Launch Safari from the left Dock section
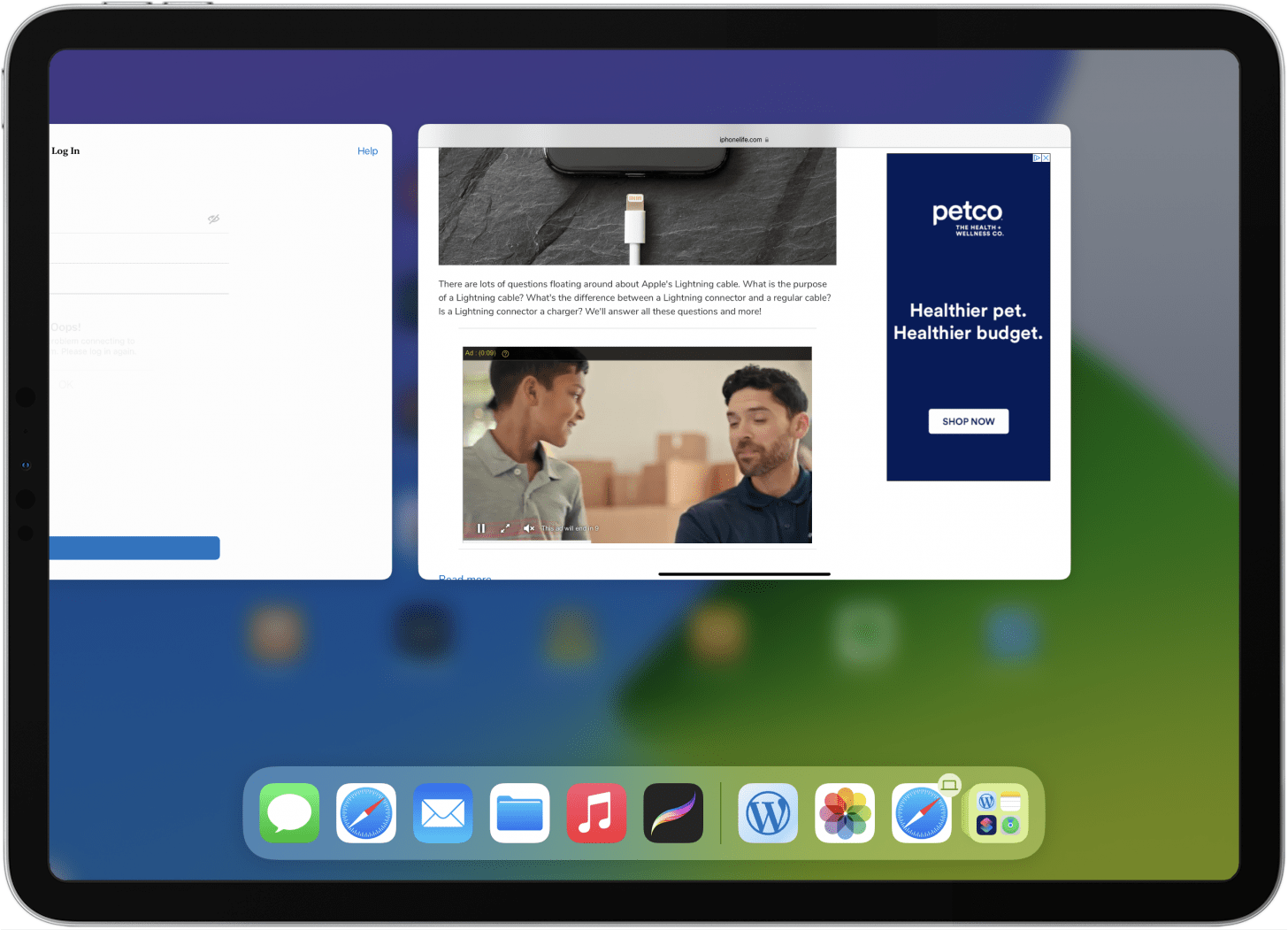This screenshot has width=1288, height=930. click(366, 812)
